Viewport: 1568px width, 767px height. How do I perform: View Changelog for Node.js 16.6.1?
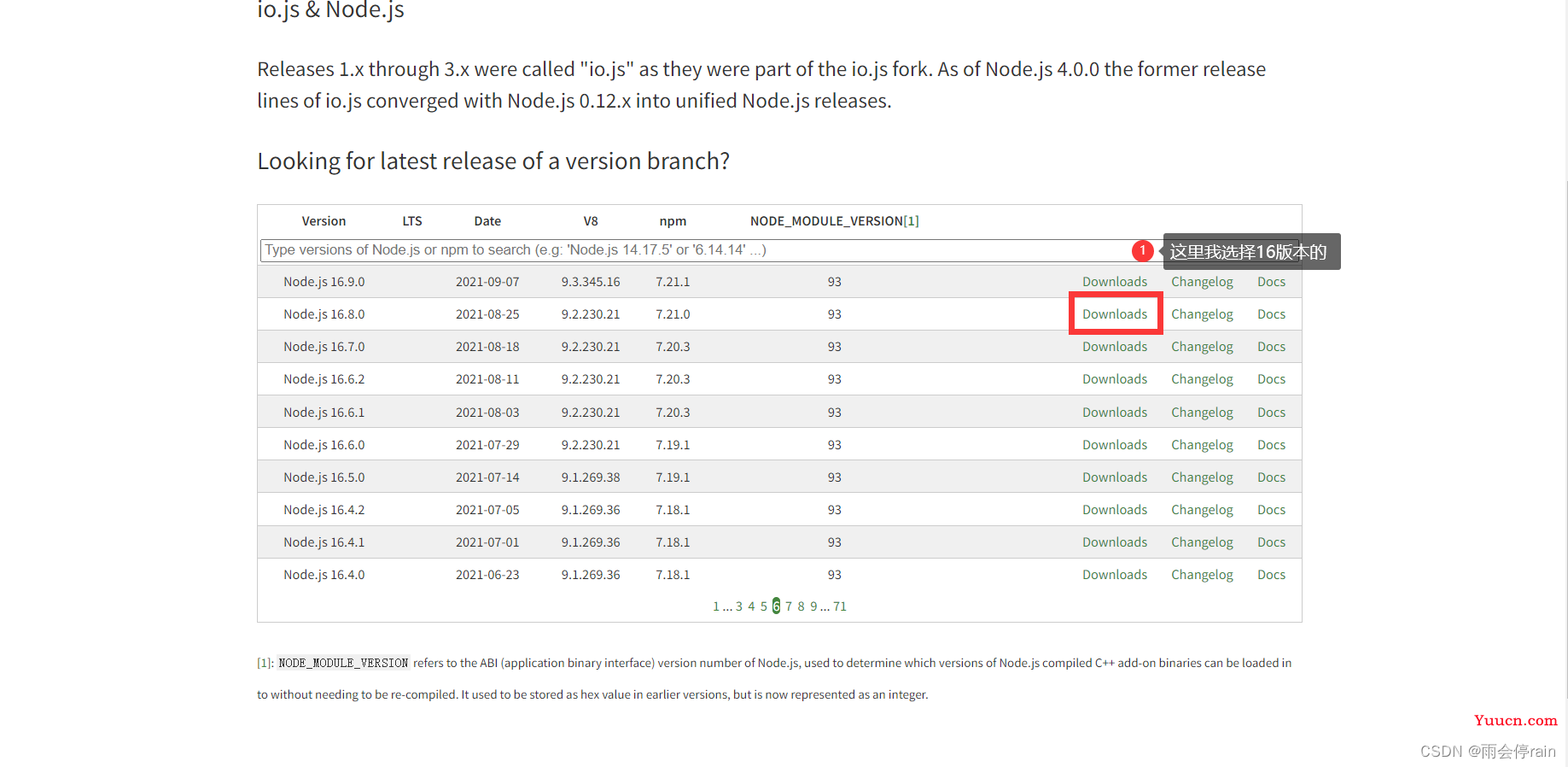(x=1202, y=413)
